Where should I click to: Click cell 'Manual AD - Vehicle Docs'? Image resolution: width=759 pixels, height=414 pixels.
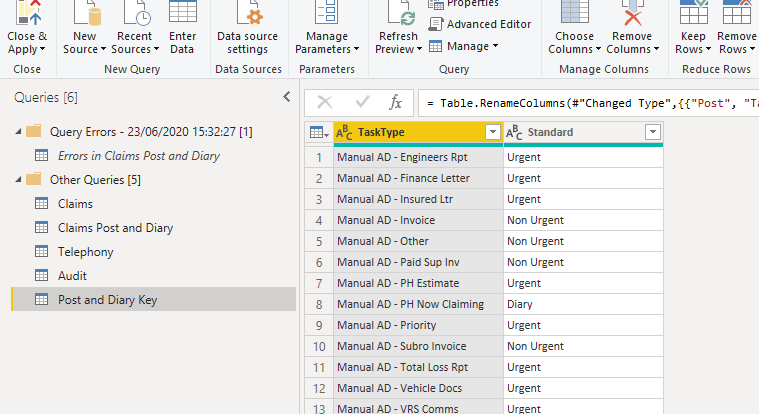point(419,388)
